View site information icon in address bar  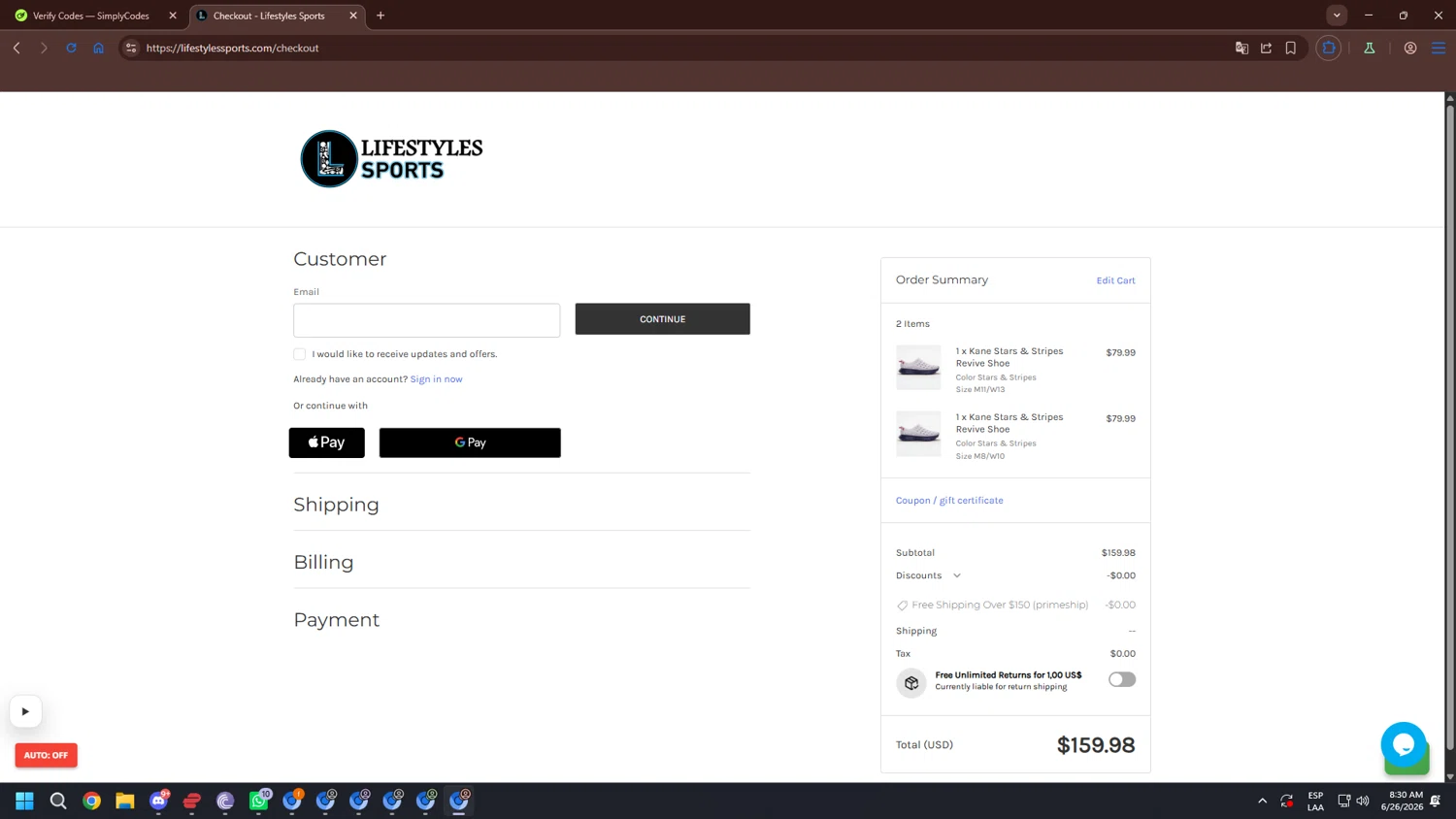(x=131, y=48)
